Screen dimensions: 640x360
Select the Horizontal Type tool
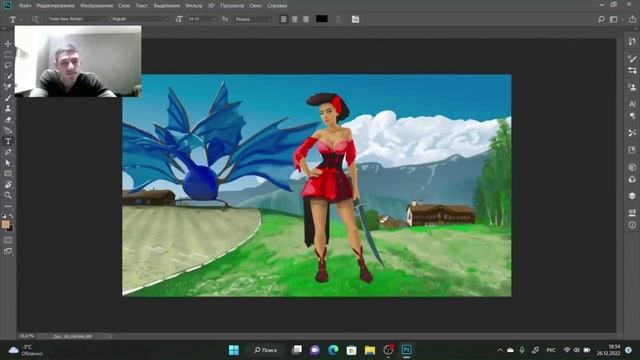click(8, 141)
